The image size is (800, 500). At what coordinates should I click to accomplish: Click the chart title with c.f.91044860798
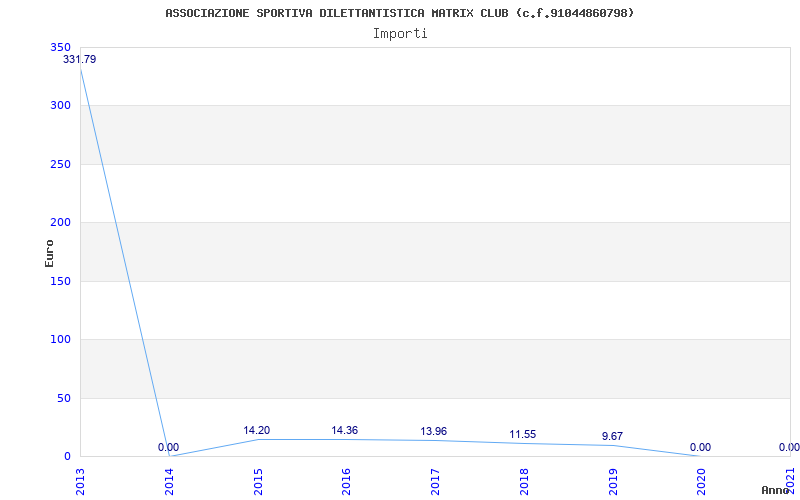[399, 13]
